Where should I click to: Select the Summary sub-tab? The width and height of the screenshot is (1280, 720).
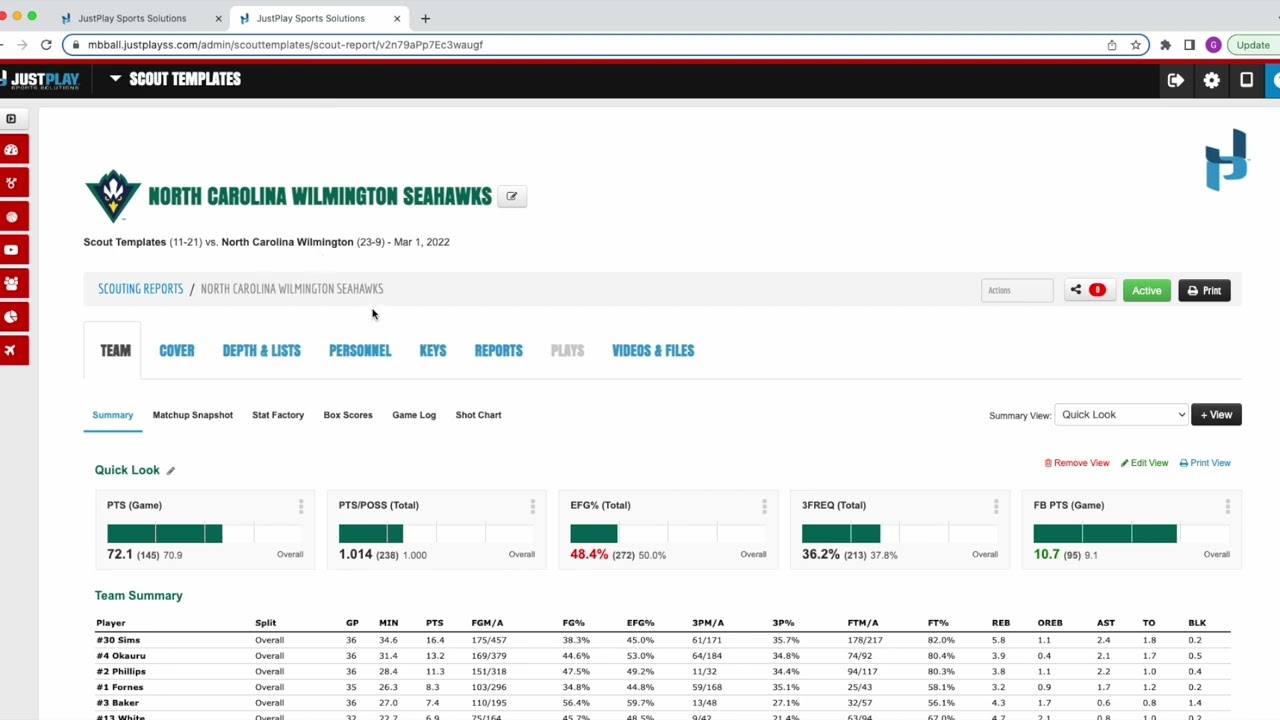(112, 415)
